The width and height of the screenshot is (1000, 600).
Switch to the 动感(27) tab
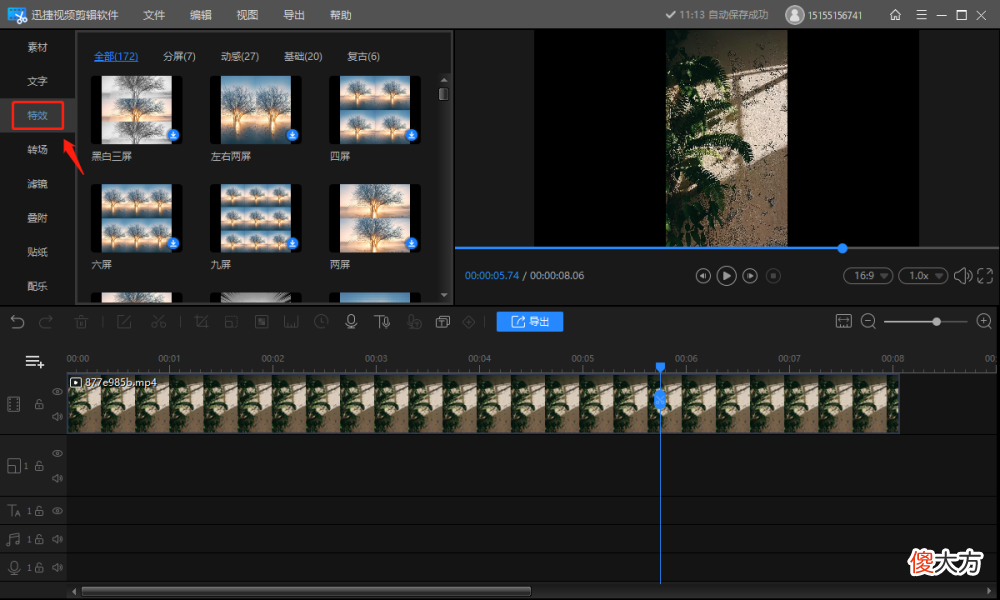[x=240, y=56]
